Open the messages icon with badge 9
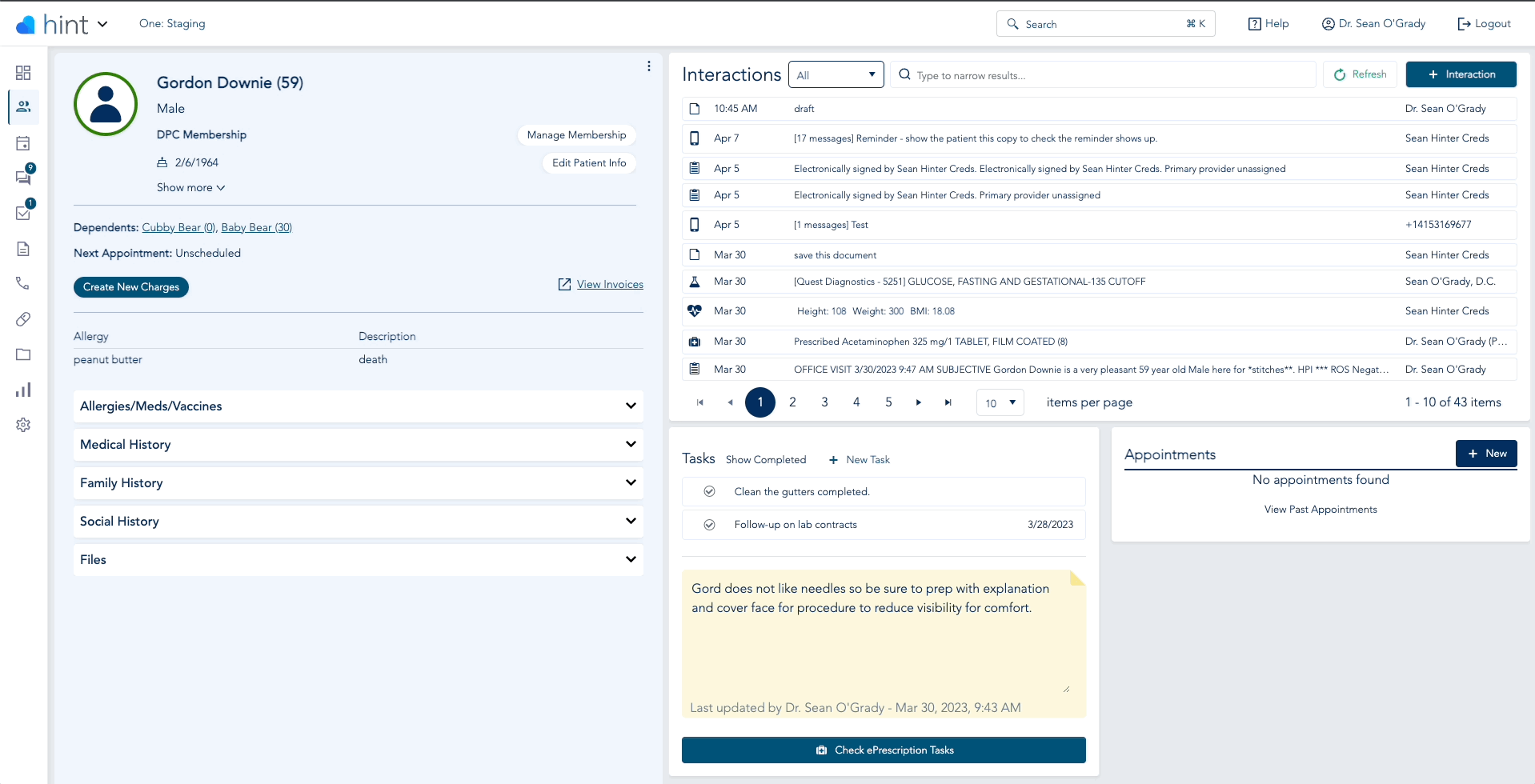The height and width of the screenshot is (784, 1535). coord(24,176)
